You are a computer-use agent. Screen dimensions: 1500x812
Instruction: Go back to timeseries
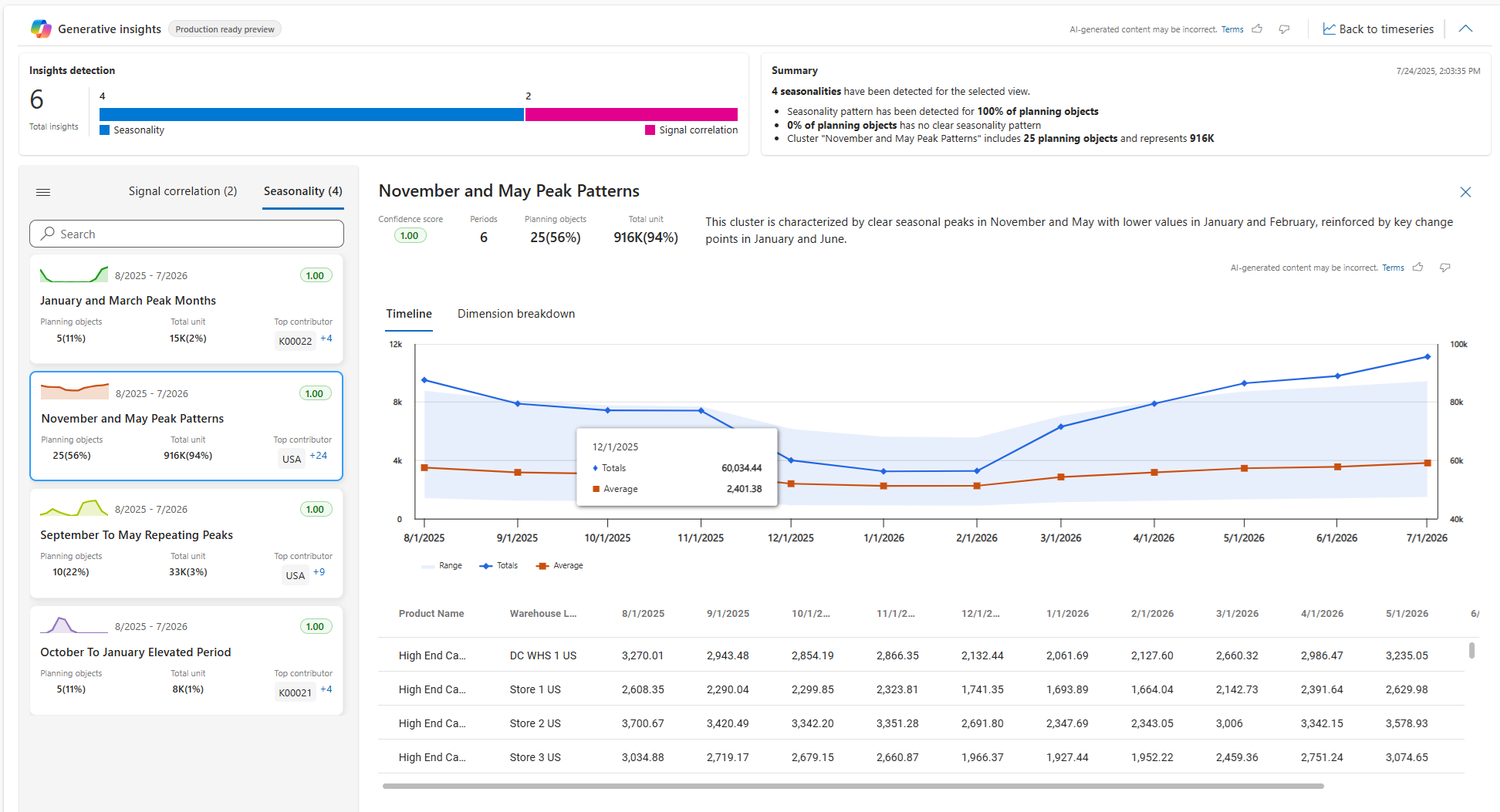point(1378,29)
